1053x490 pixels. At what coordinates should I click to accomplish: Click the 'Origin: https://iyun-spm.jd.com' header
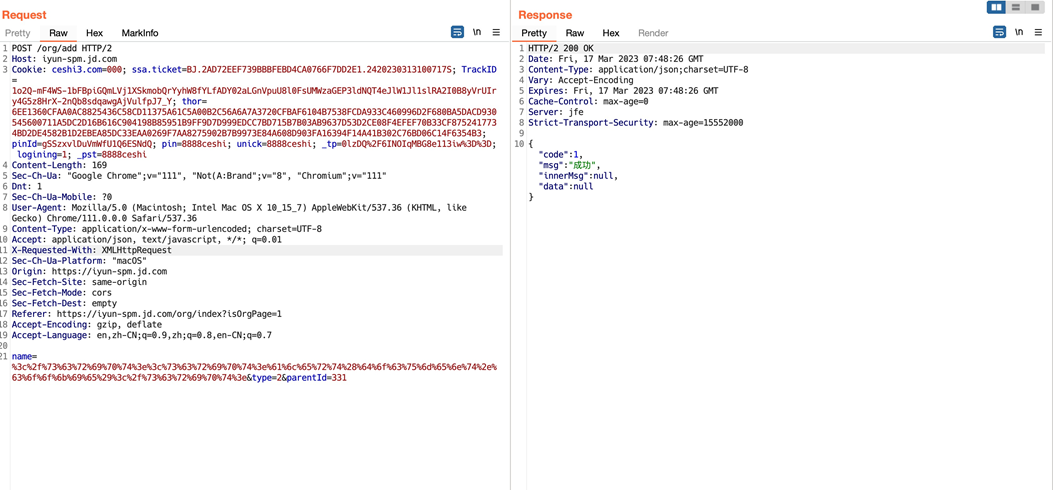coord(89,271)
